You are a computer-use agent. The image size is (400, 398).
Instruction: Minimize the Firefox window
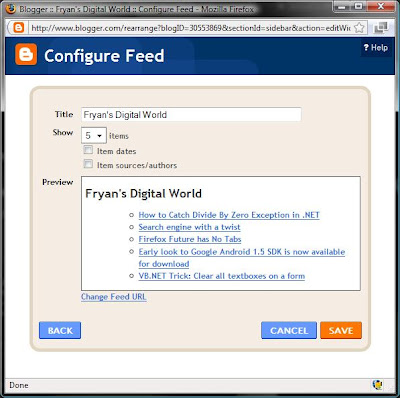[x=341, y=6]
